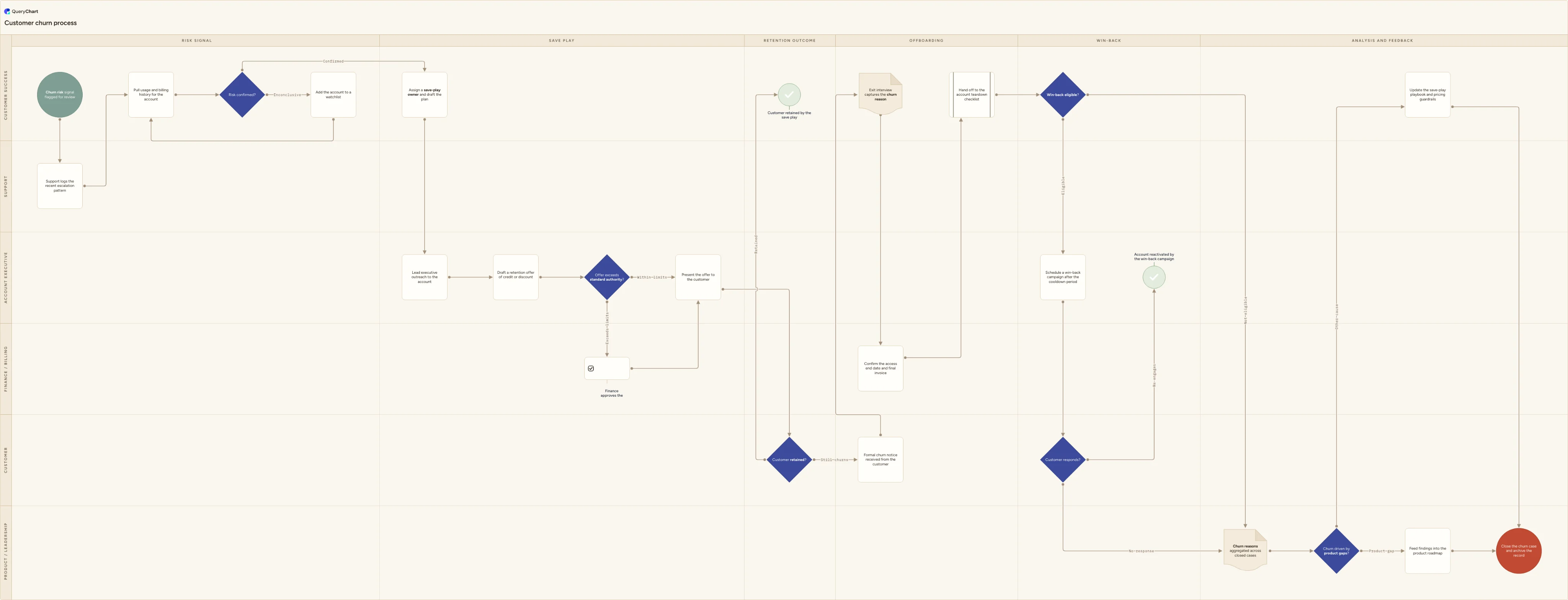Select the 'Hand off to the account teardown checklist' node
This screenshot has height=600, width=1568.
point(972,95)
